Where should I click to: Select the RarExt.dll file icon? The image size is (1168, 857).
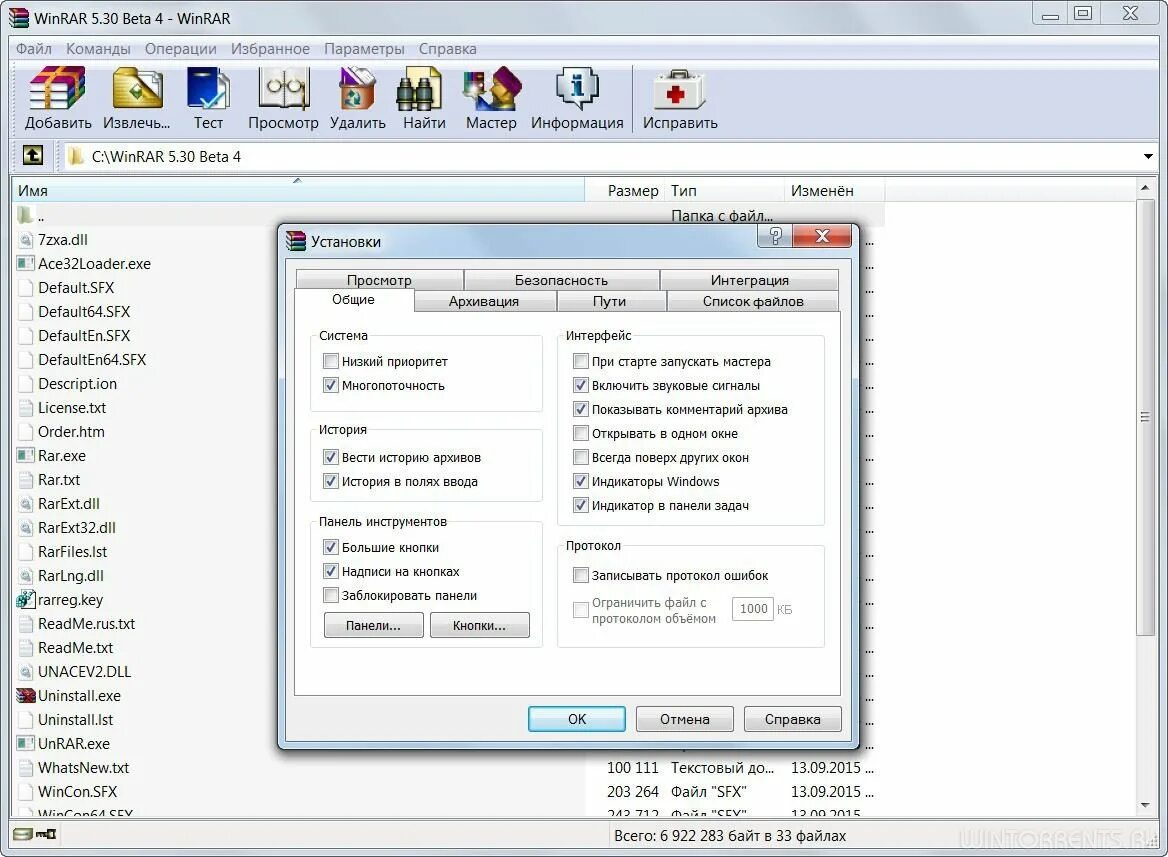click(25, 504)
